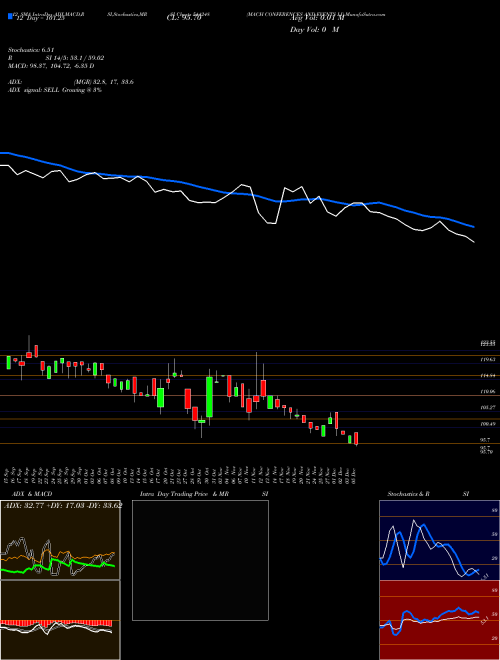Click the 100.49 price axis label
Viewport: 500px width, 660px height.
(x=488, y=424)
